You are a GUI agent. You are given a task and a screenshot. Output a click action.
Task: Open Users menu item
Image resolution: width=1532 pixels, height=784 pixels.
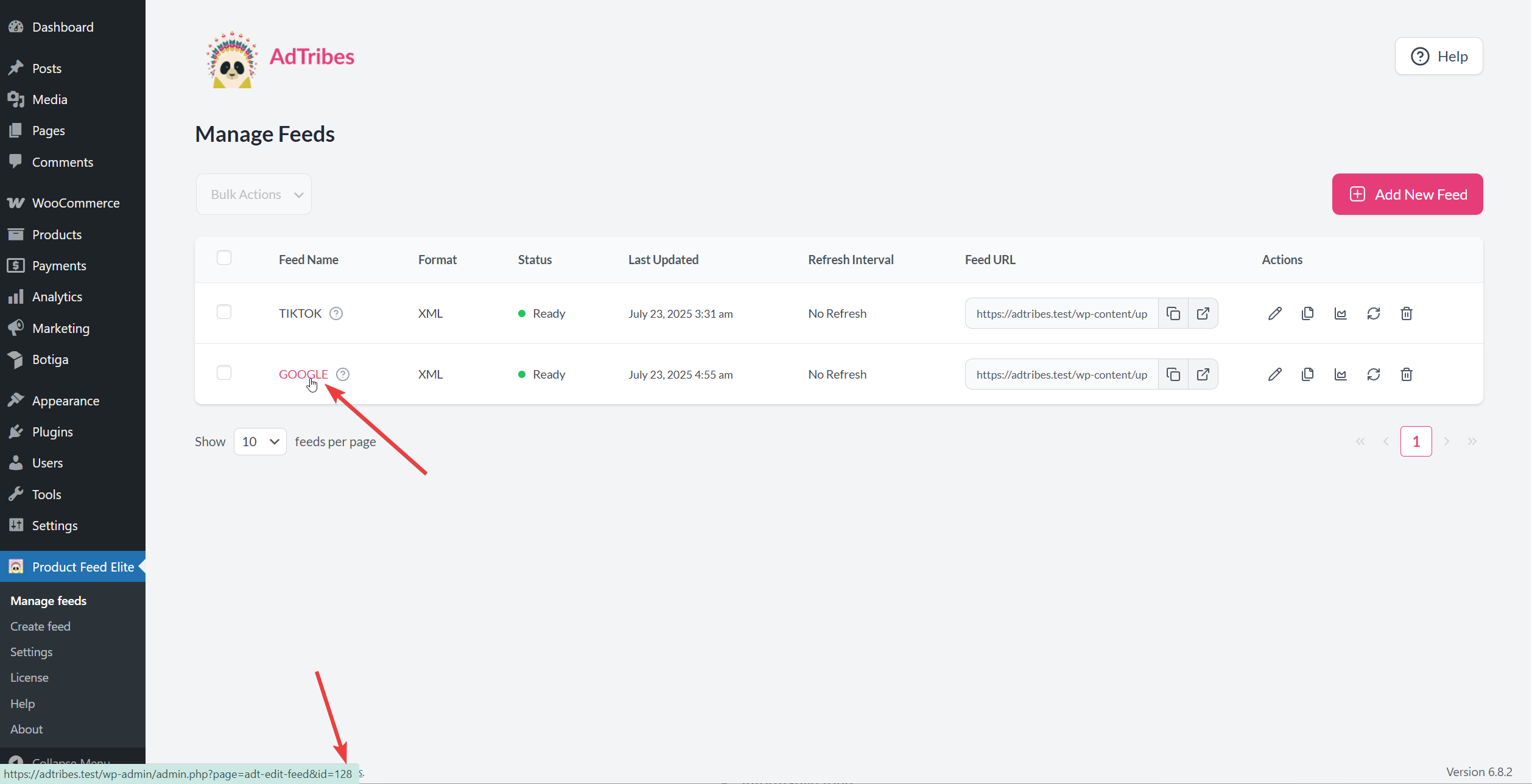tap(72, 463)
